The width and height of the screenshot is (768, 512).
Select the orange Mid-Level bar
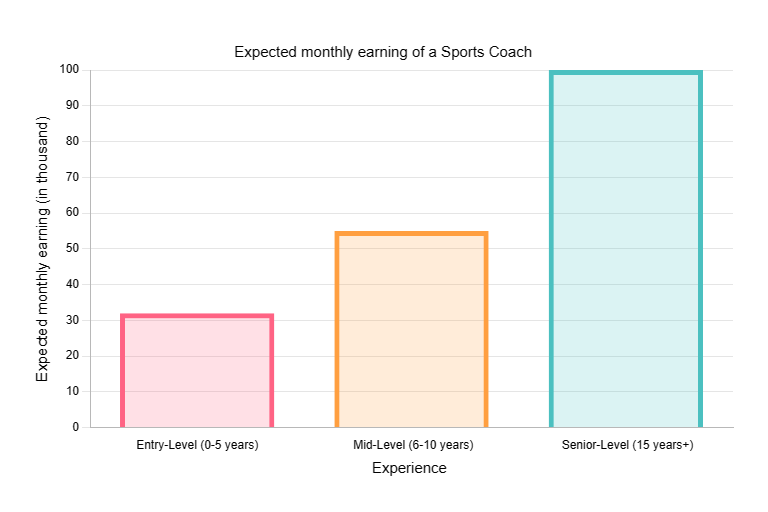(411, 330)
